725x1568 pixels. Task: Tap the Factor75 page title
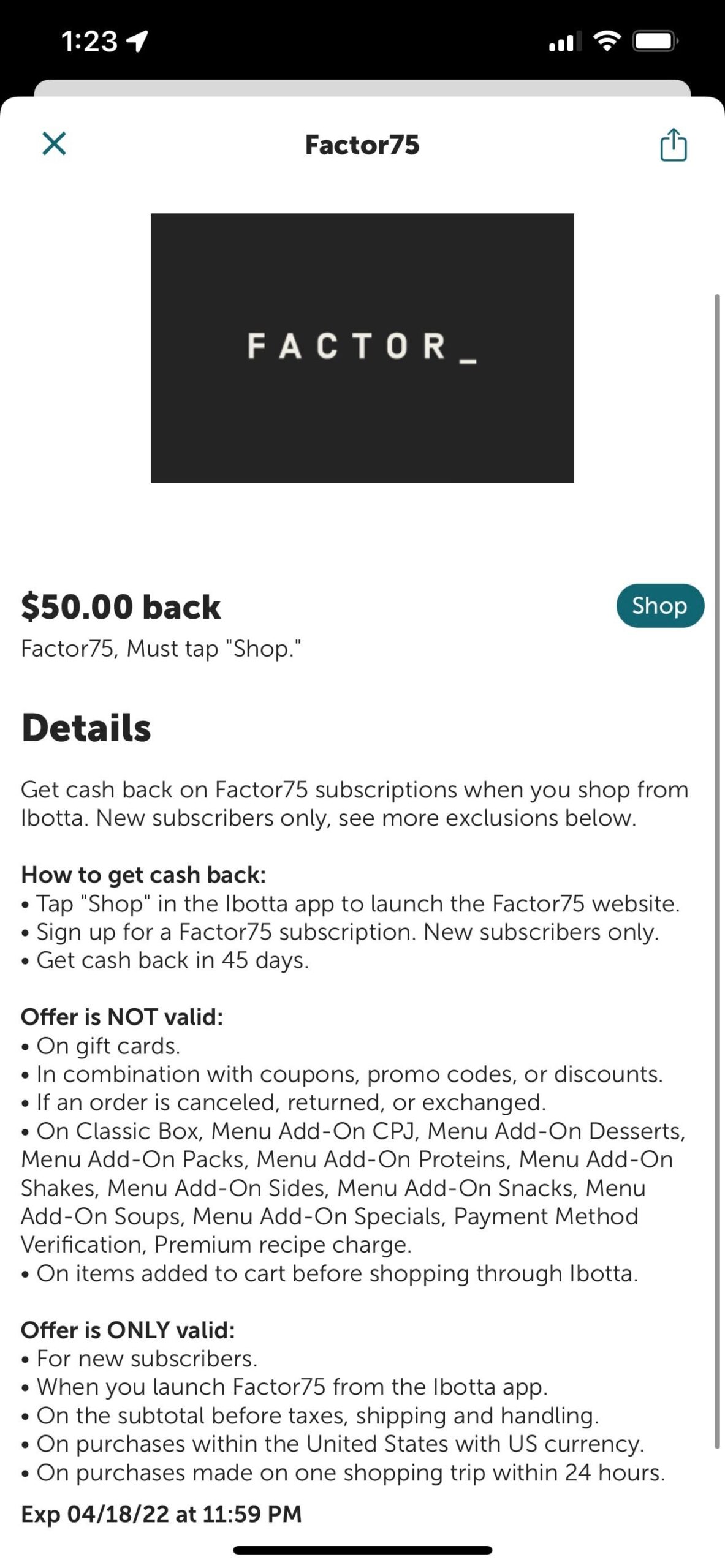(x=362, y=145)
